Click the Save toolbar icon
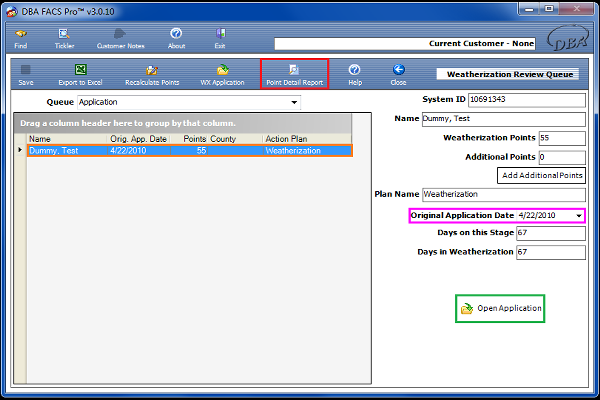The image size is (600, 400). tap(26, 75)
